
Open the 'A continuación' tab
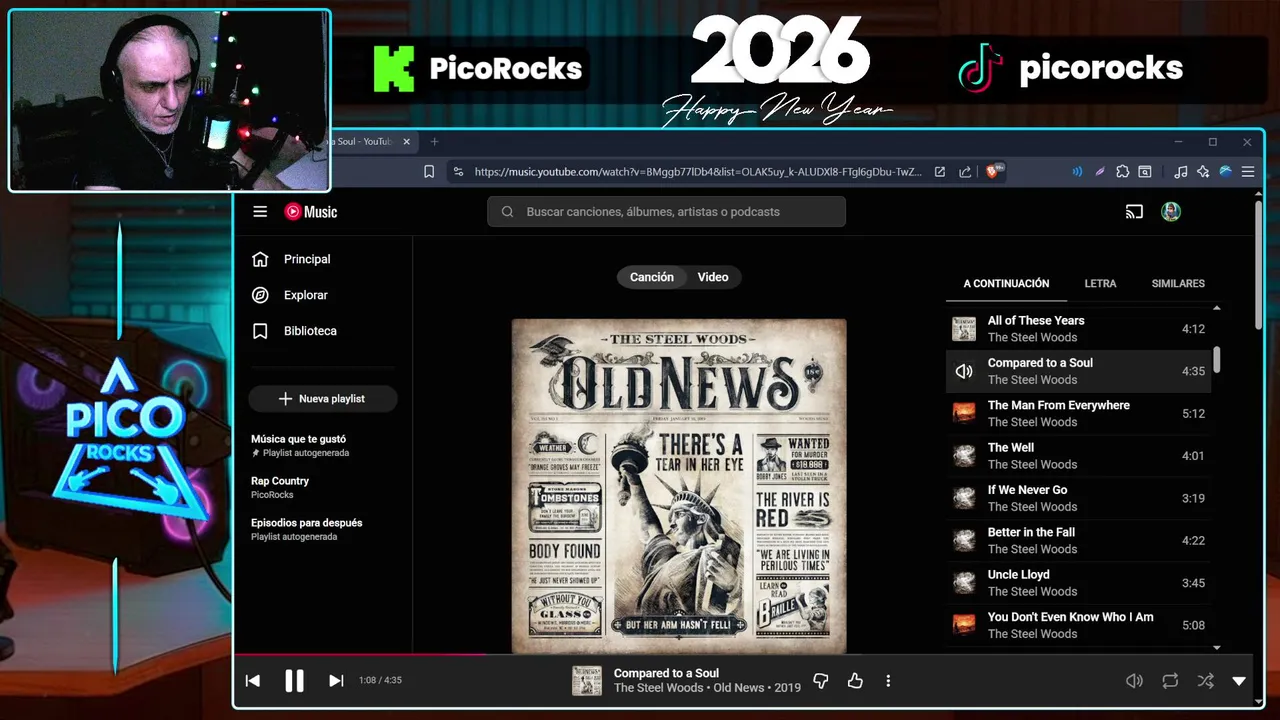(1006, 284)
